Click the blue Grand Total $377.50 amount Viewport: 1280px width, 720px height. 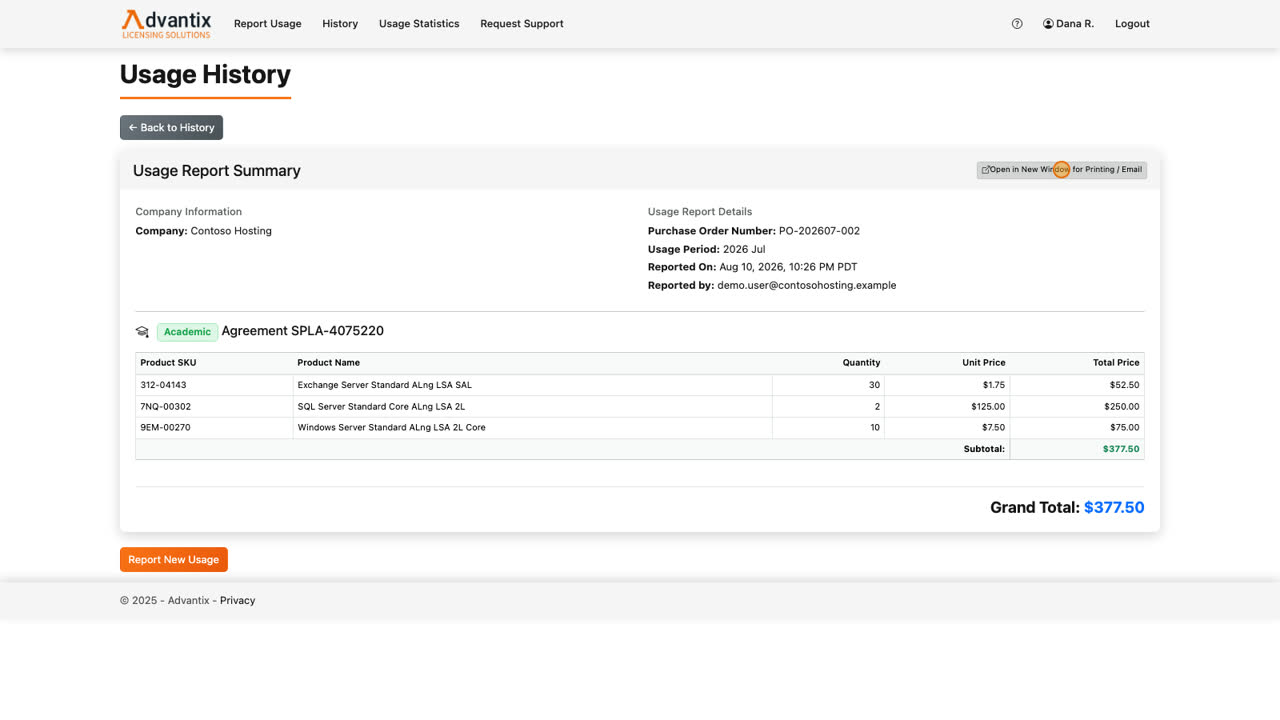click(x=1114, y=508)
